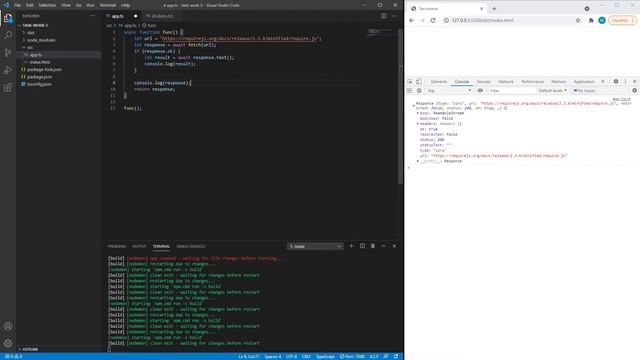Open a new Chrome tab

point(494,9)
